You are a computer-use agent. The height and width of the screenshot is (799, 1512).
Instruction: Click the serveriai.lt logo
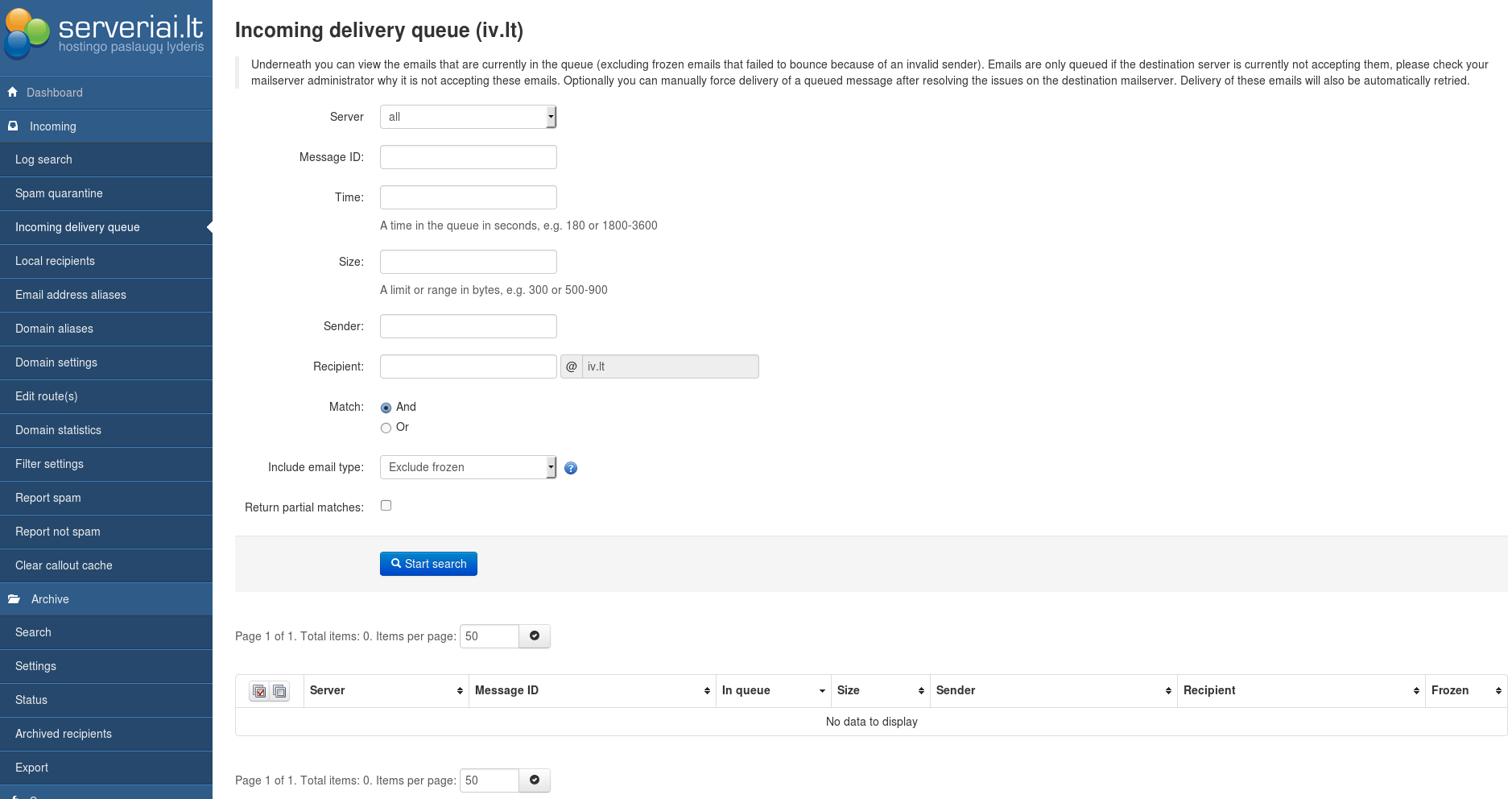pos(105,35)
